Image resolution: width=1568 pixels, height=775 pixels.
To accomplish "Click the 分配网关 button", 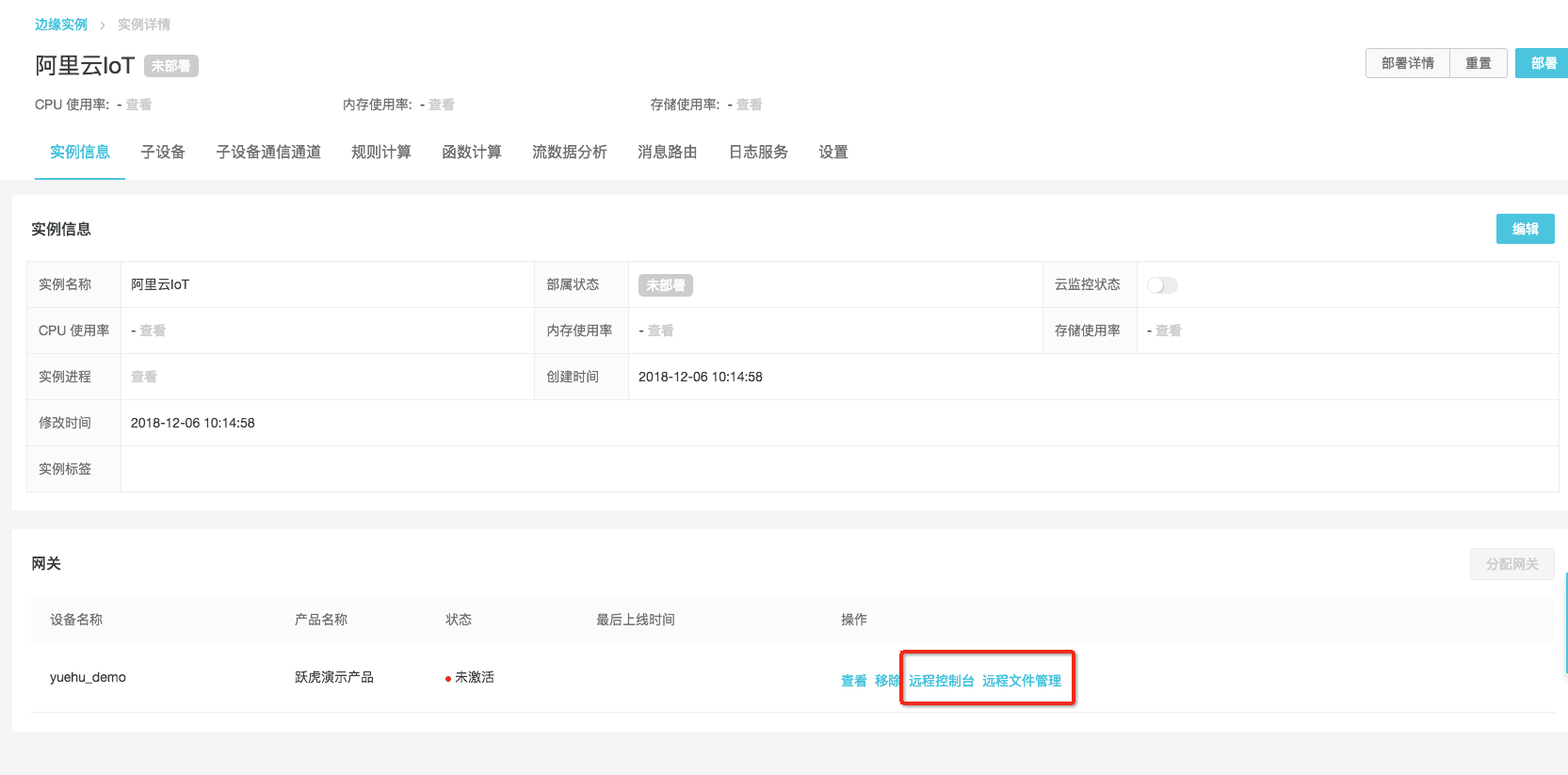I will point(1512,564).
